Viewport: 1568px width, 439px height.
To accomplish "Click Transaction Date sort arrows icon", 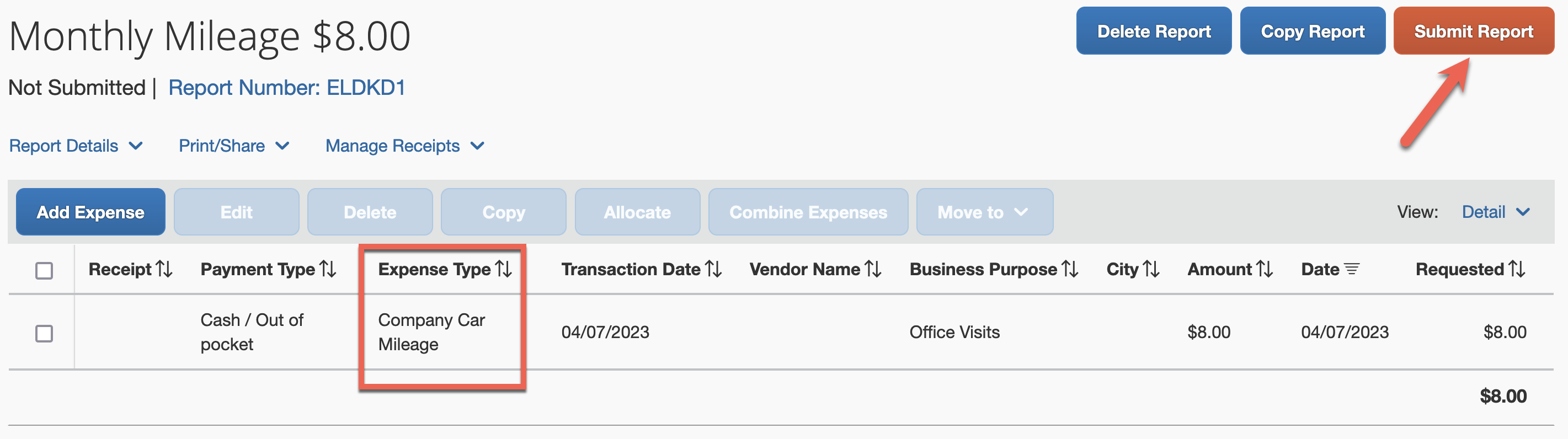I will pyautogui.click(x=713, y=269).
